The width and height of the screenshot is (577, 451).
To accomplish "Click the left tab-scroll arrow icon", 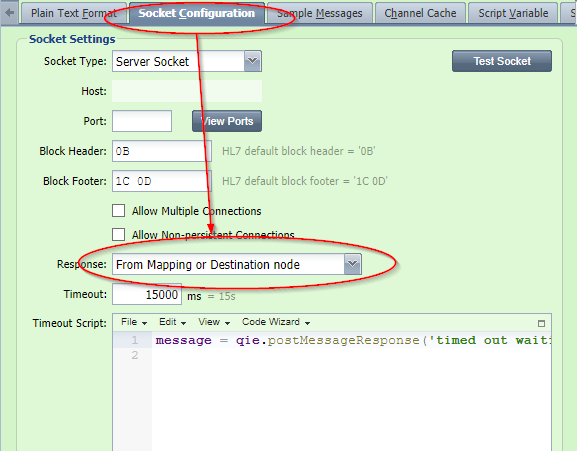I will [x=10, y=13].
